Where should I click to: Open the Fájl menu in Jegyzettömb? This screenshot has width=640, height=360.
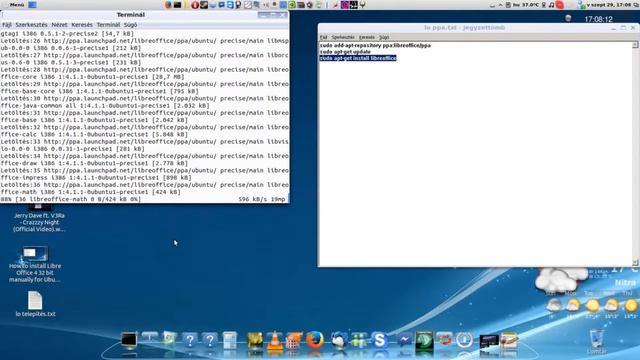(323, 37)
